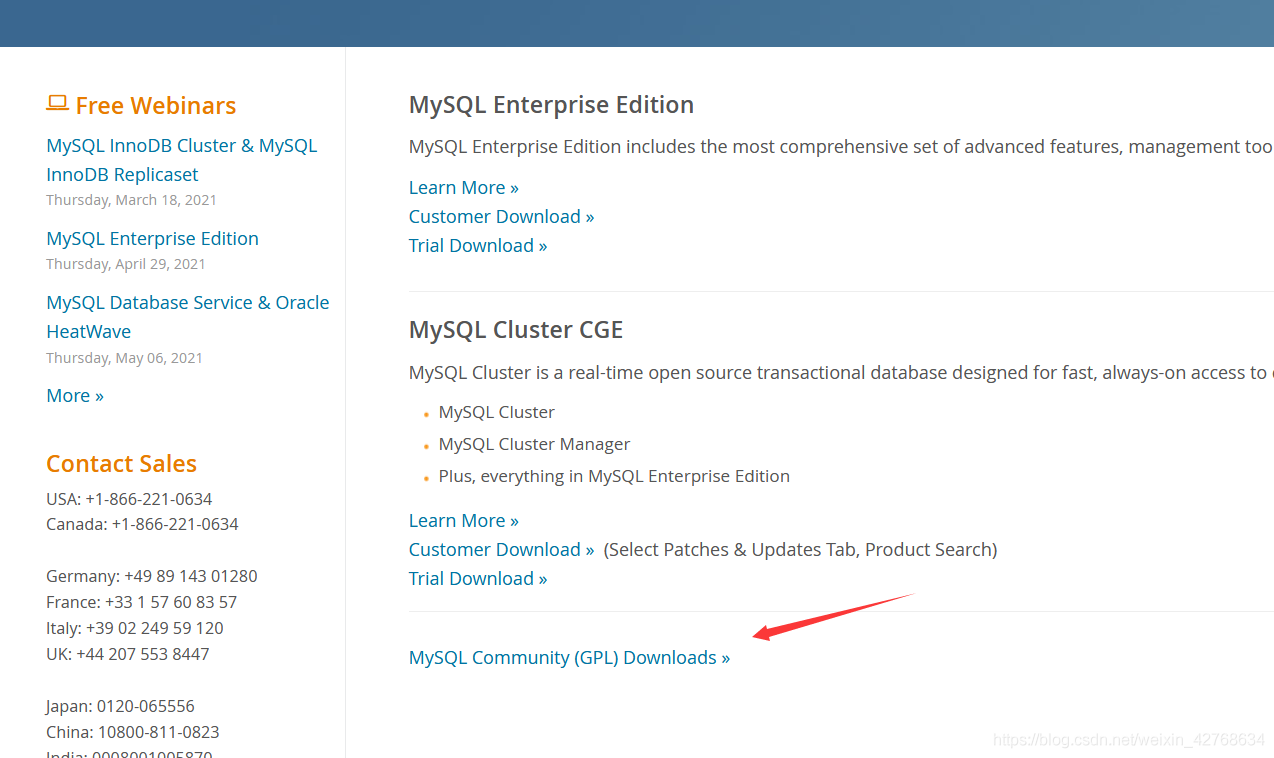Click the Italy: +39 02 249 59 120 number

pos(135,628)
